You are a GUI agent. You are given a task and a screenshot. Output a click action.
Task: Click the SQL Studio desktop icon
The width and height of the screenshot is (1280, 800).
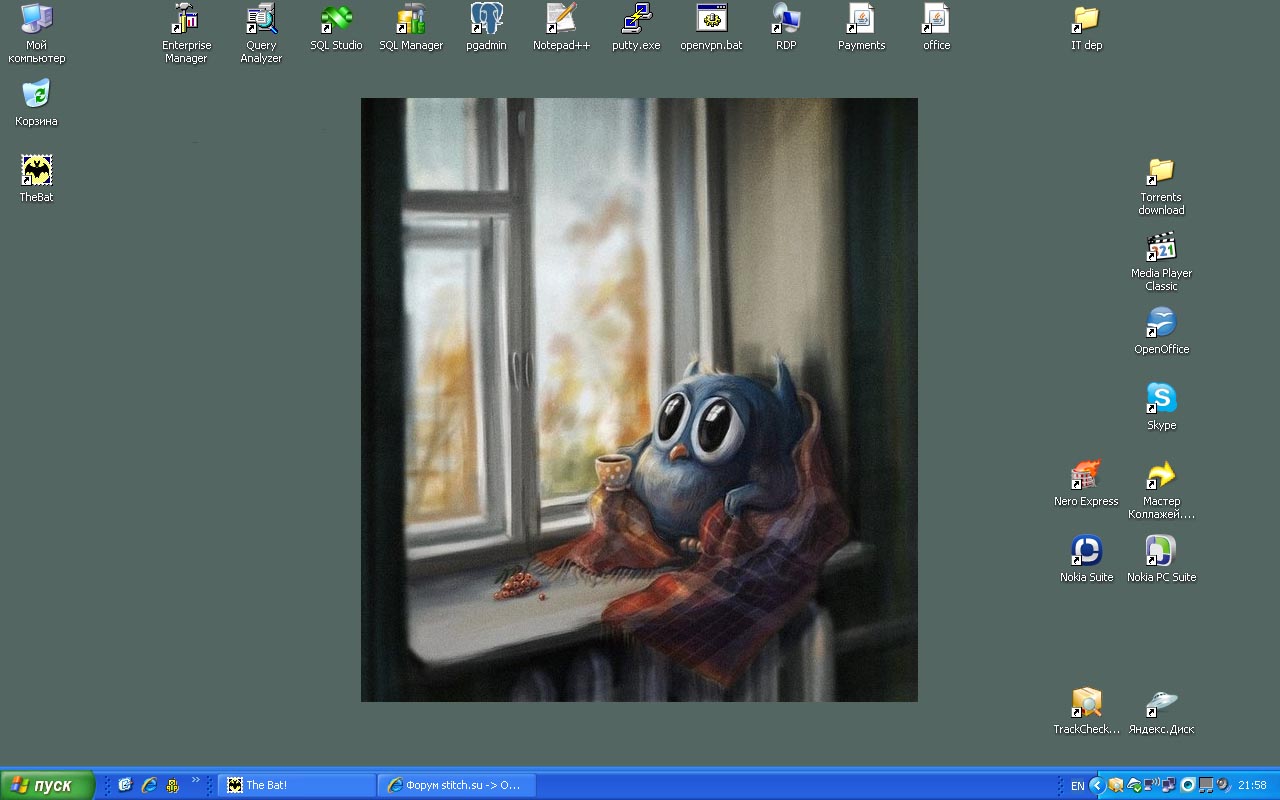tap(336, 27)
